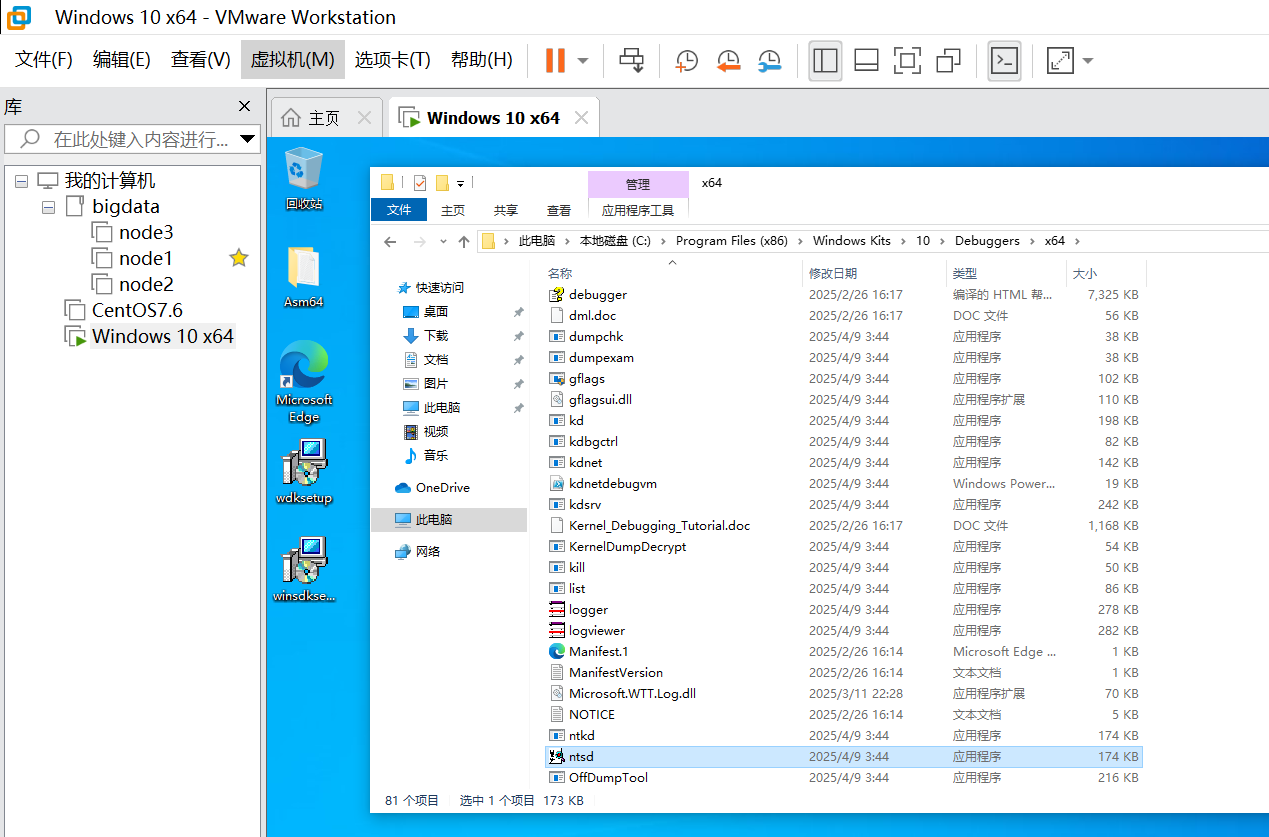Close the 主页 tab

coord(364,118)
